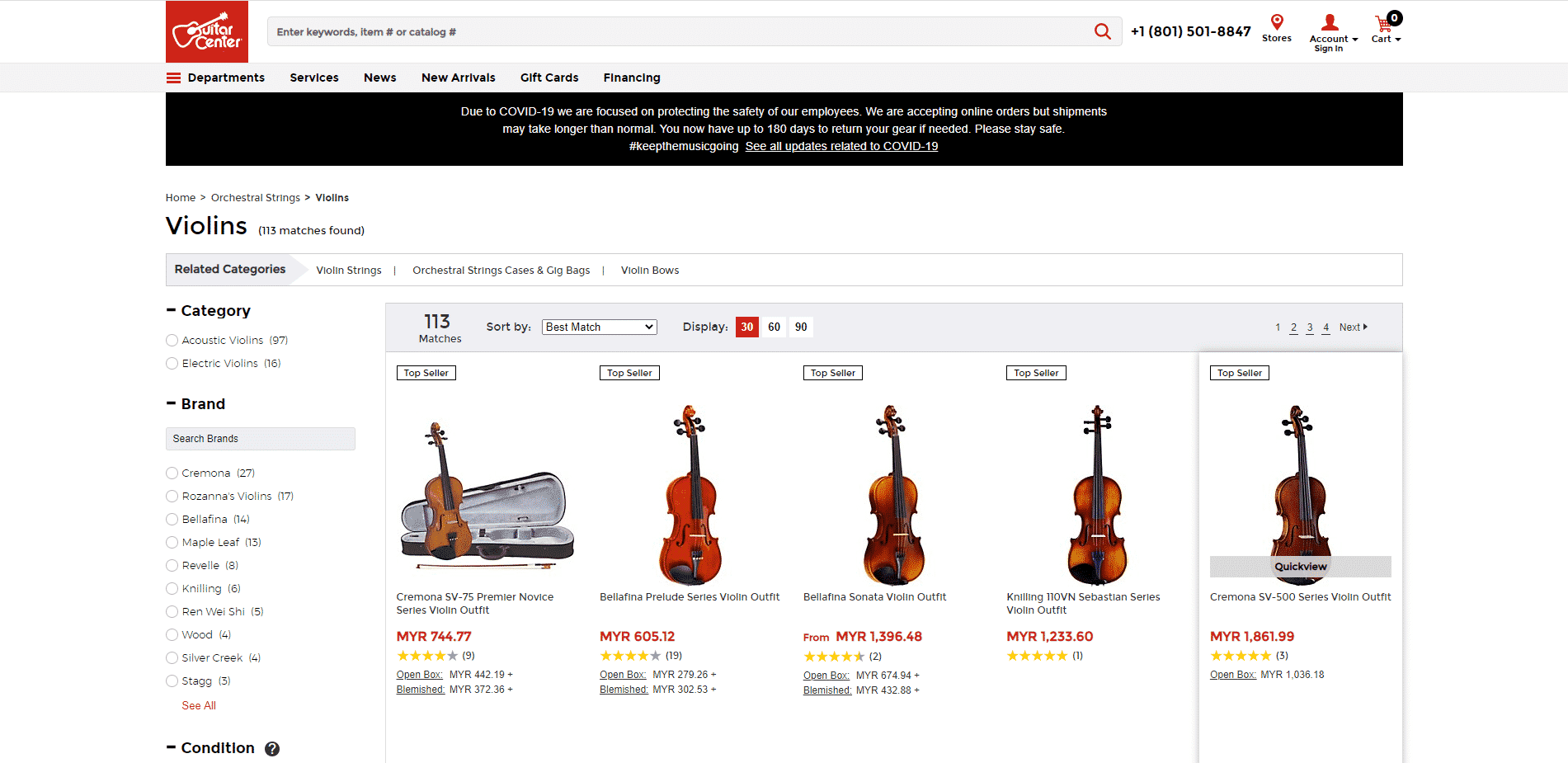The width and height of the screenshot is (1568, 763).
Task: Expand the Account Sign In dropdown
Action: pyautogui.click(x=1354, y=40)
